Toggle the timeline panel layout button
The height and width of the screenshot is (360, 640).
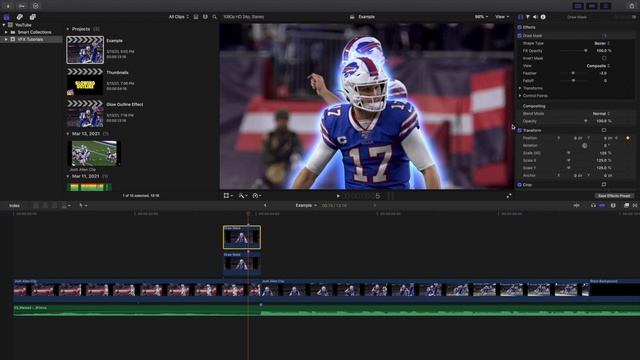coord(591,6)
